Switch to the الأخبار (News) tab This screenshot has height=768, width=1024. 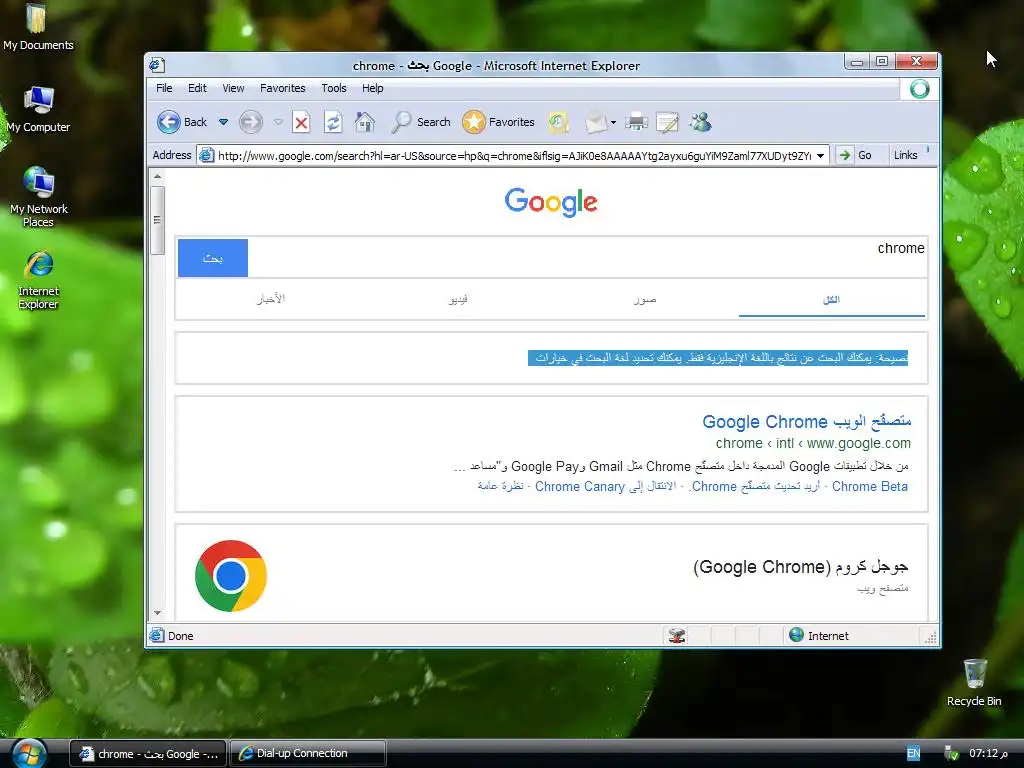(270, 299)
